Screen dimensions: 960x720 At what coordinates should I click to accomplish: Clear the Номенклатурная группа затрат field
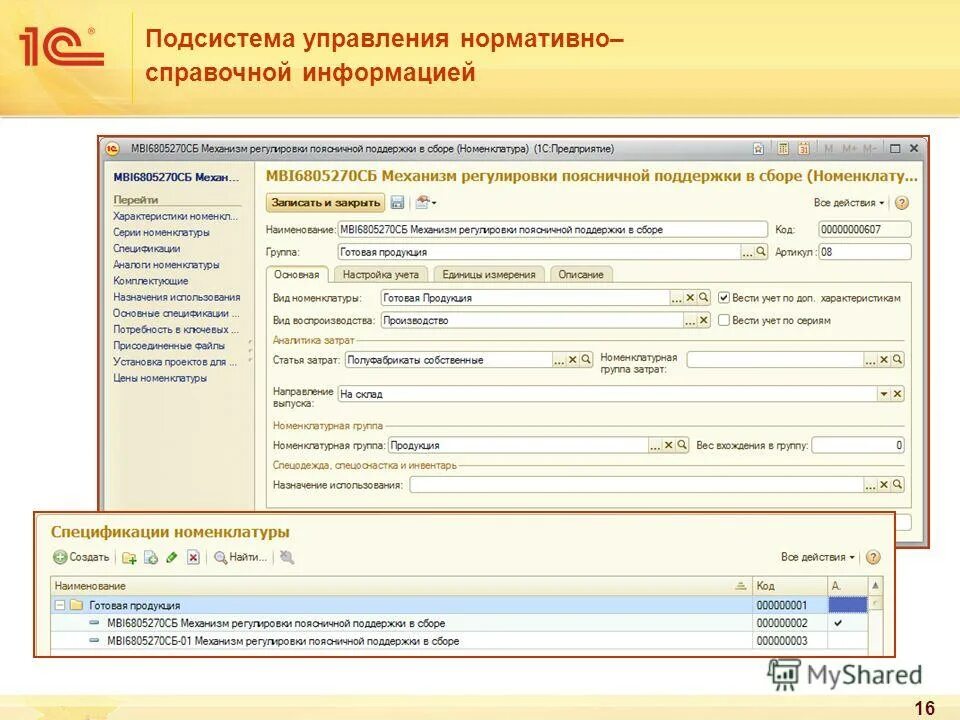pos(883,360)
